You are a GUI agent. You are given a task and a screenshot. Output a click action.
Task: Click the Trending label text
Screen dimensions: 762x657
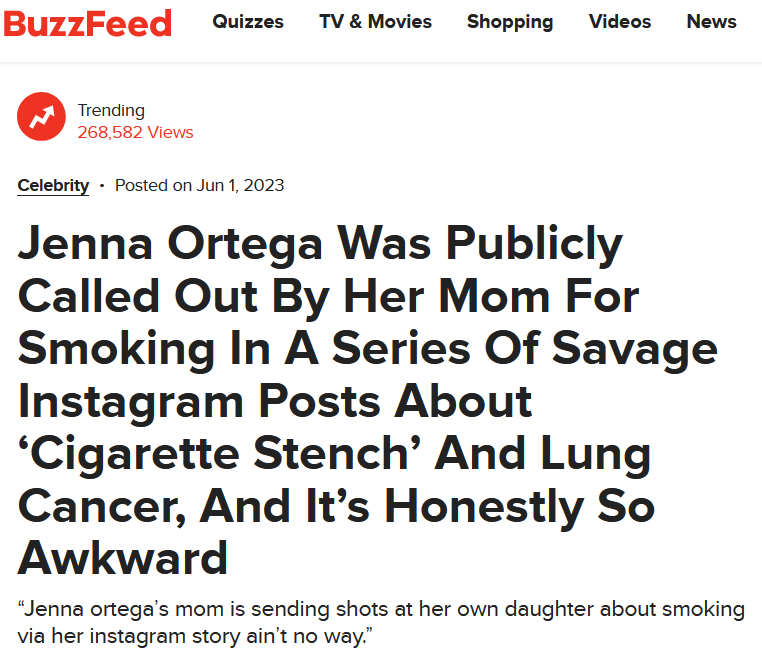pyautogui.click(x=111, y=111)
